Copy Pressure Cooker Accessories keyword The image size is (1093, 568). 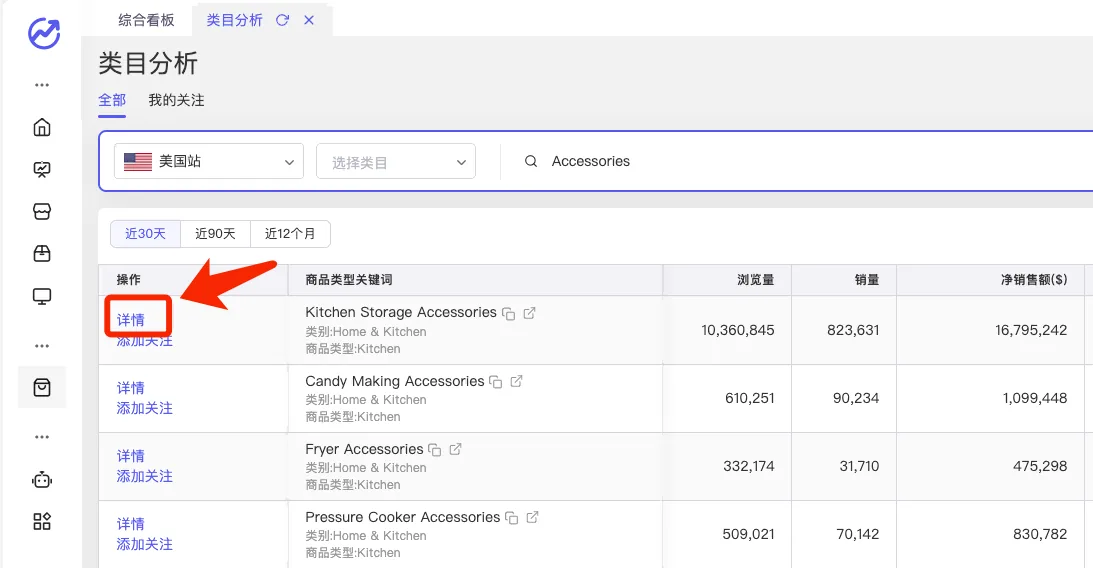tap(512, 518)
